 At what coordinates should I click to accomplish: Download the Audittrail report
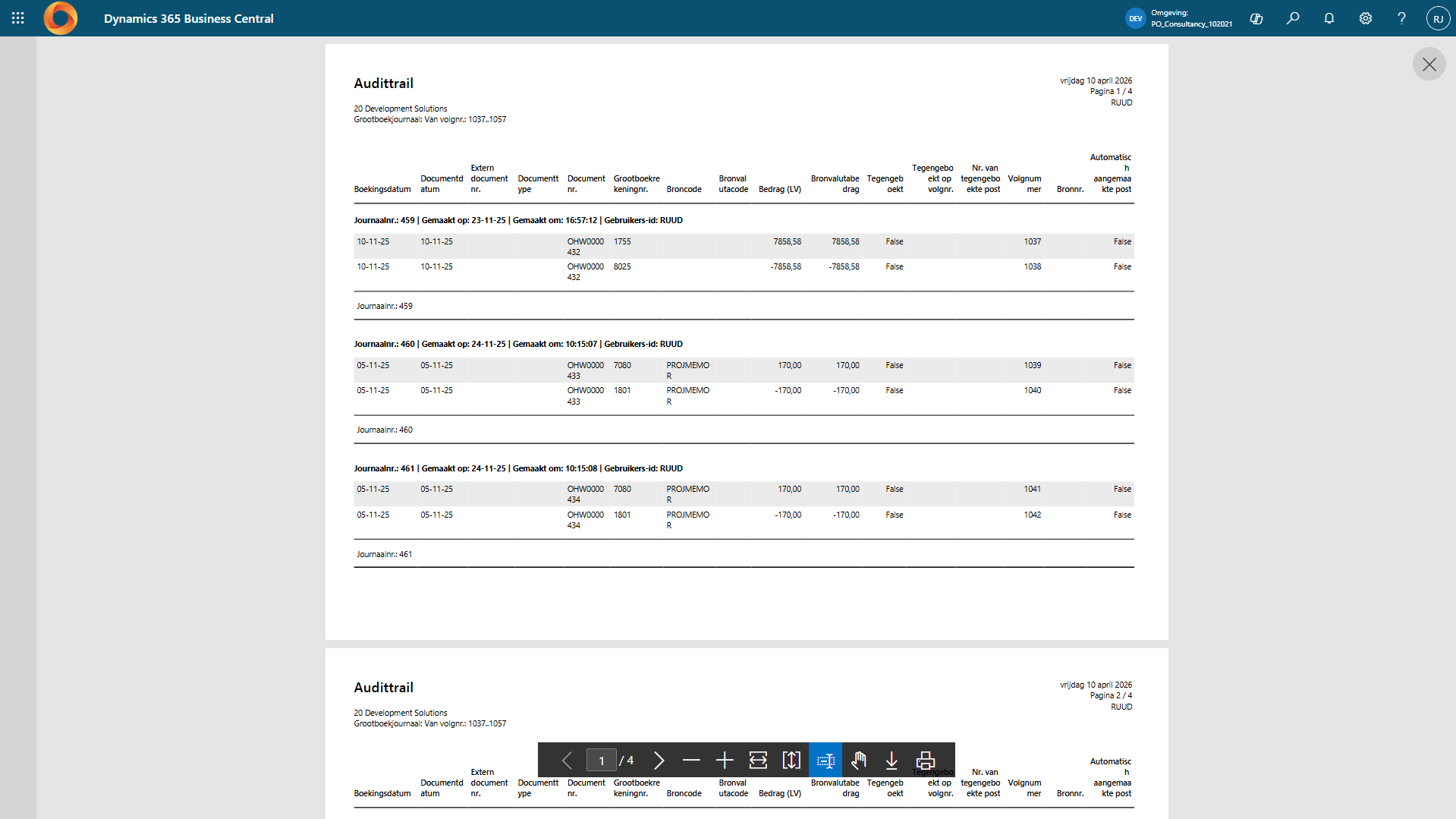[x=892, y=761]
